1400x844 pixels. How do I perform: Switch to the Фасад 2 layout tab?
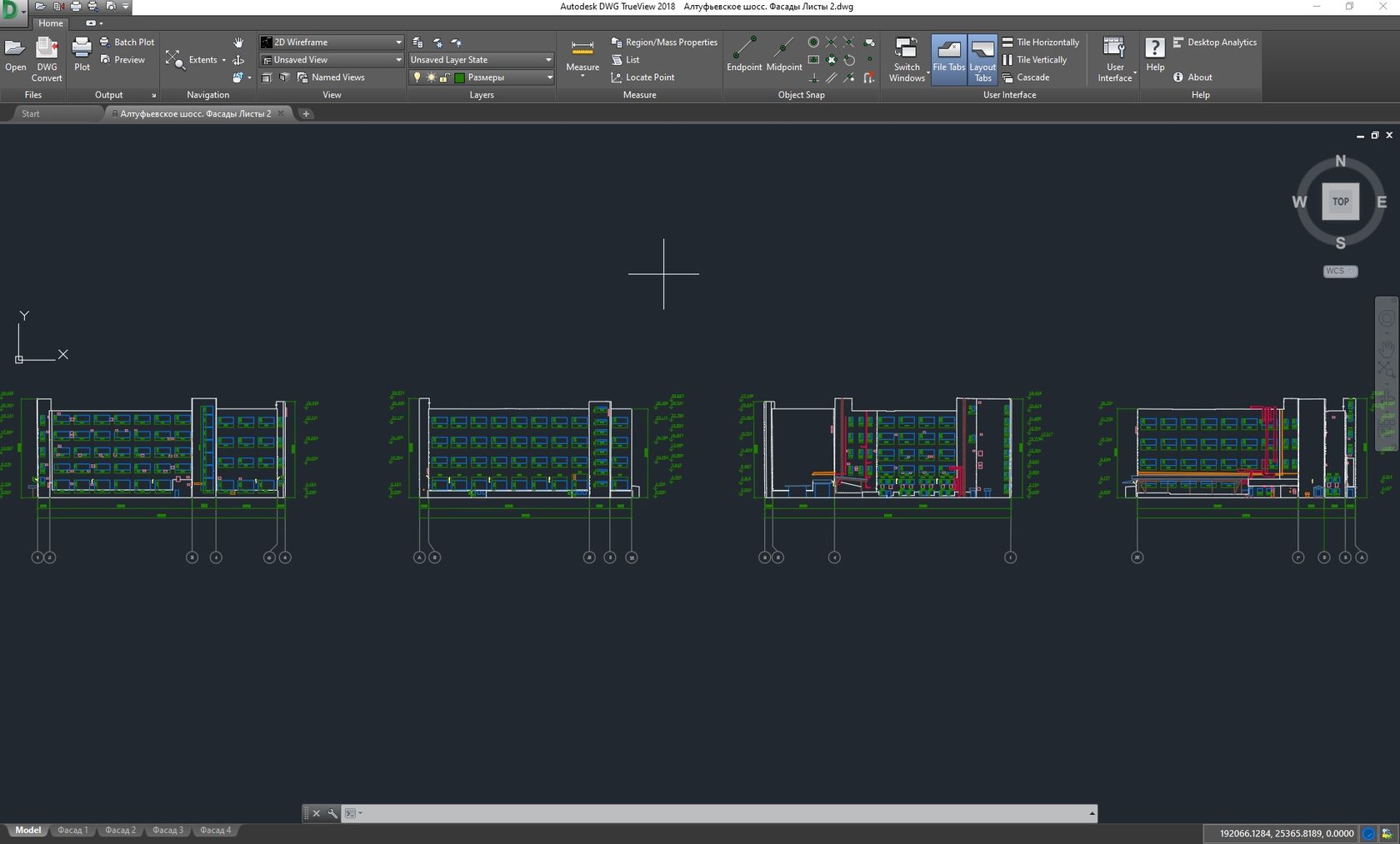click(120, 830)
